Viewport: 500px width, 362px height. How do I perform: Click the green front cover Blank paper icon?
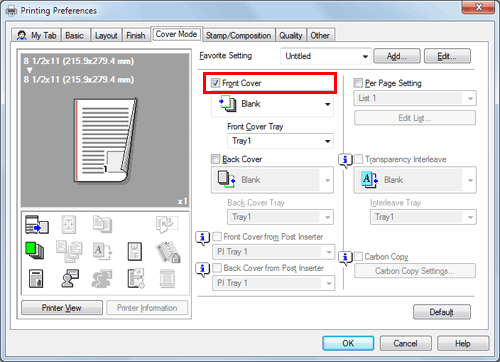coord(228,104)
